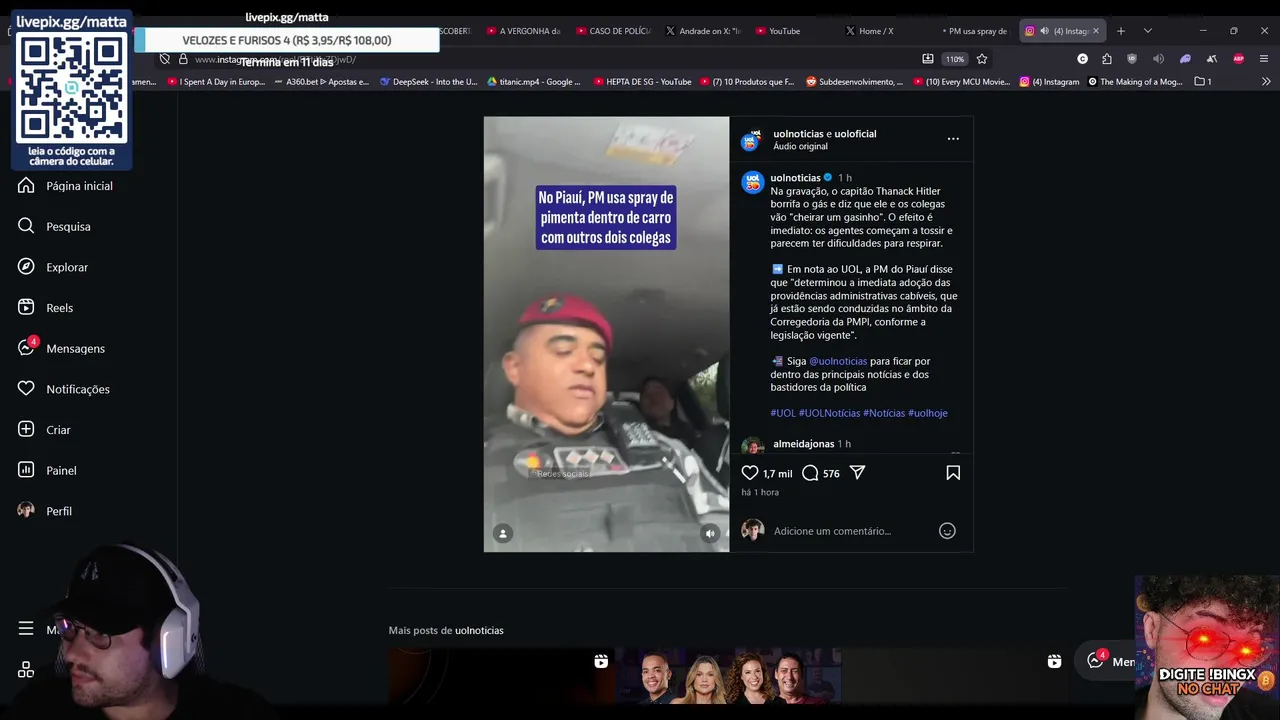This screenshot has width=1280, height=720.
Task: Open Página inicial in Instagram sidebar
Action: 66,186
